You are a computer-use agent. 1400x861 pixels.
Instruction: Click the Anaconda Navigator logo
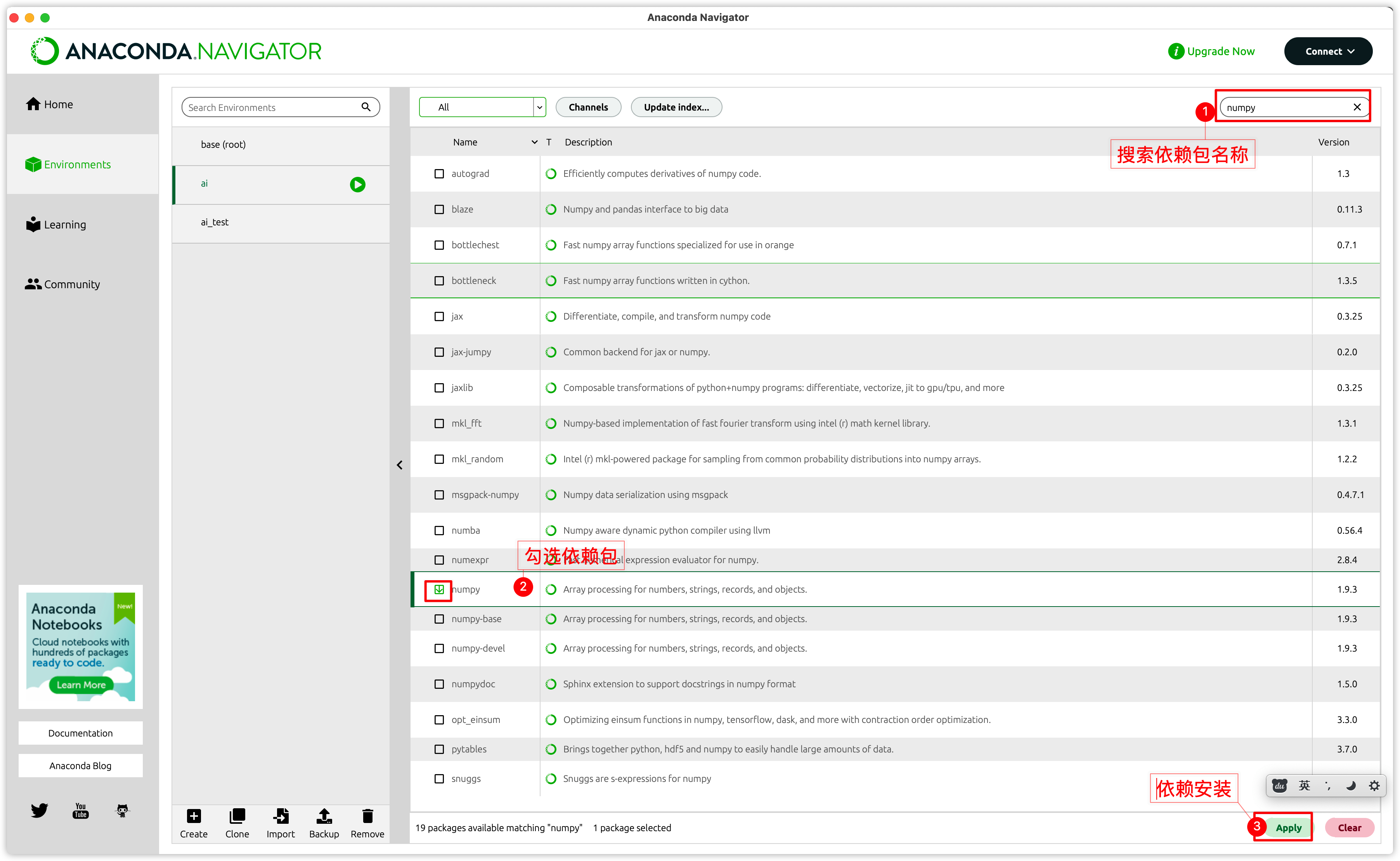click(x=176, y=51)
